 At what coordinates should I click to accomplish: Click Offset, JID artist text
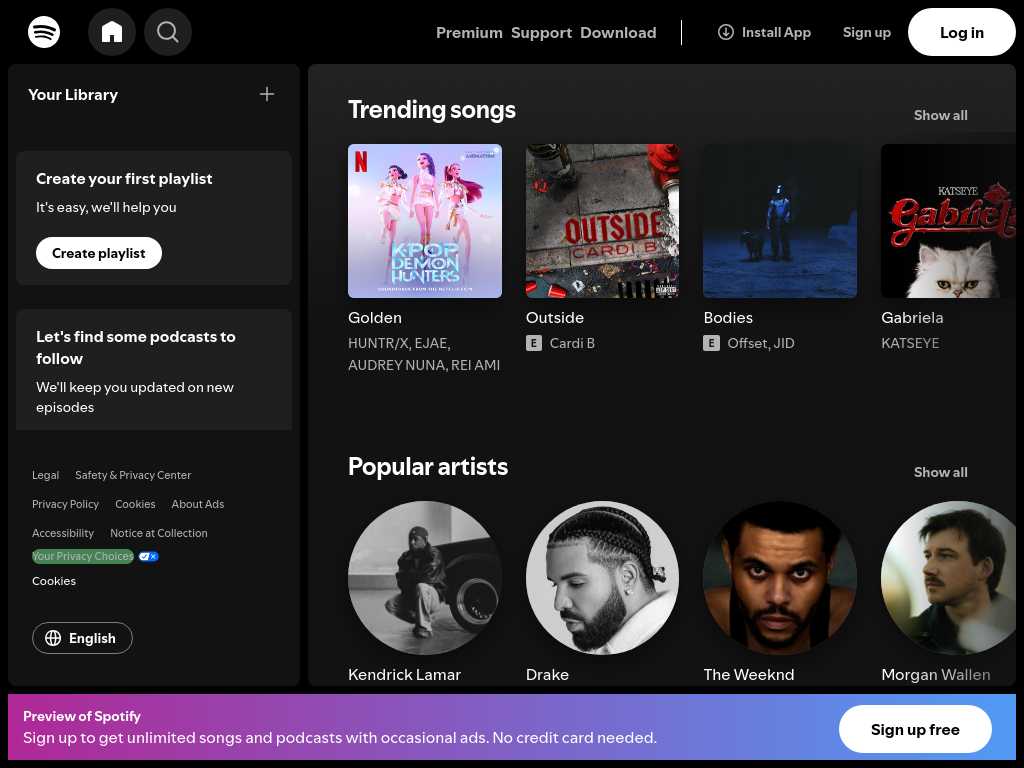pos(761,343)
